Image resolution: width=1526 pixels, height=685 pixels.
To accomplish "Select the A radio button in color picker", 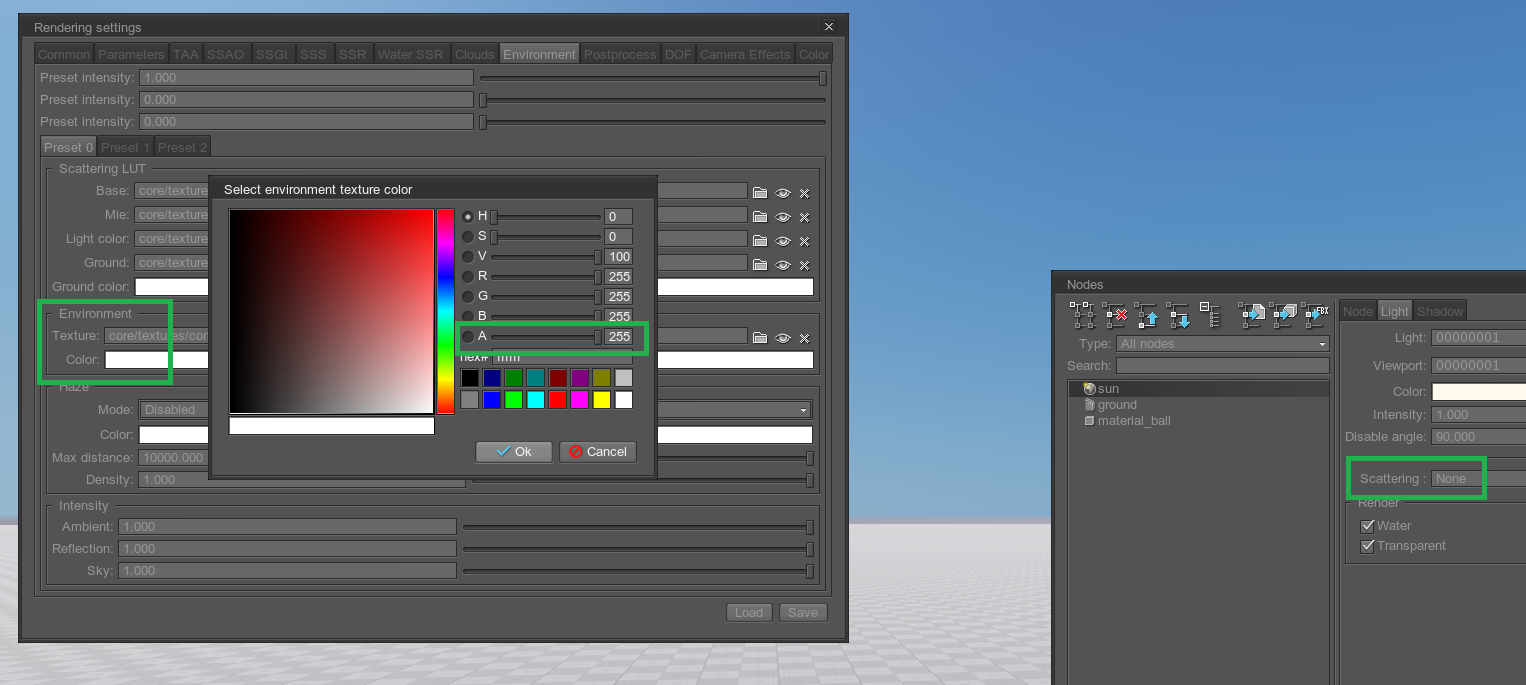I will click(467, 336).
